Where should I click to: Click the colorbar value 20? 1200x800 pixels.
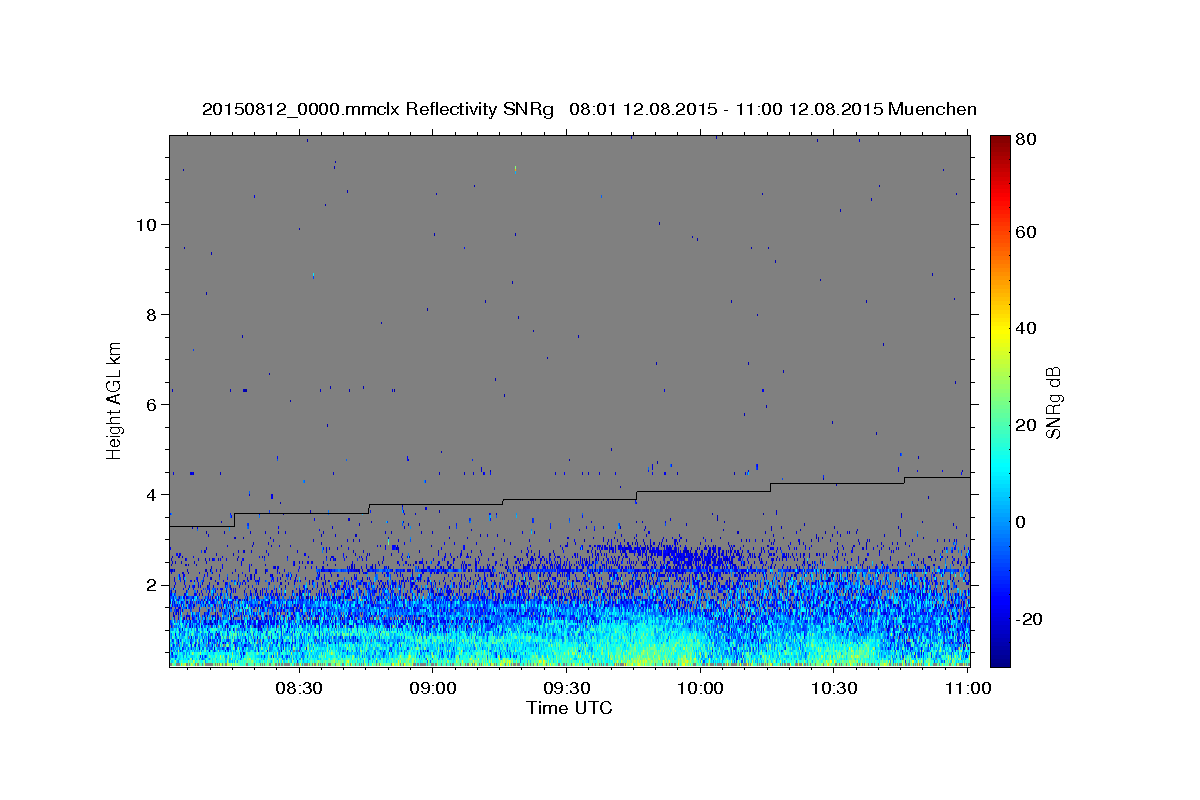(1028, 425)
